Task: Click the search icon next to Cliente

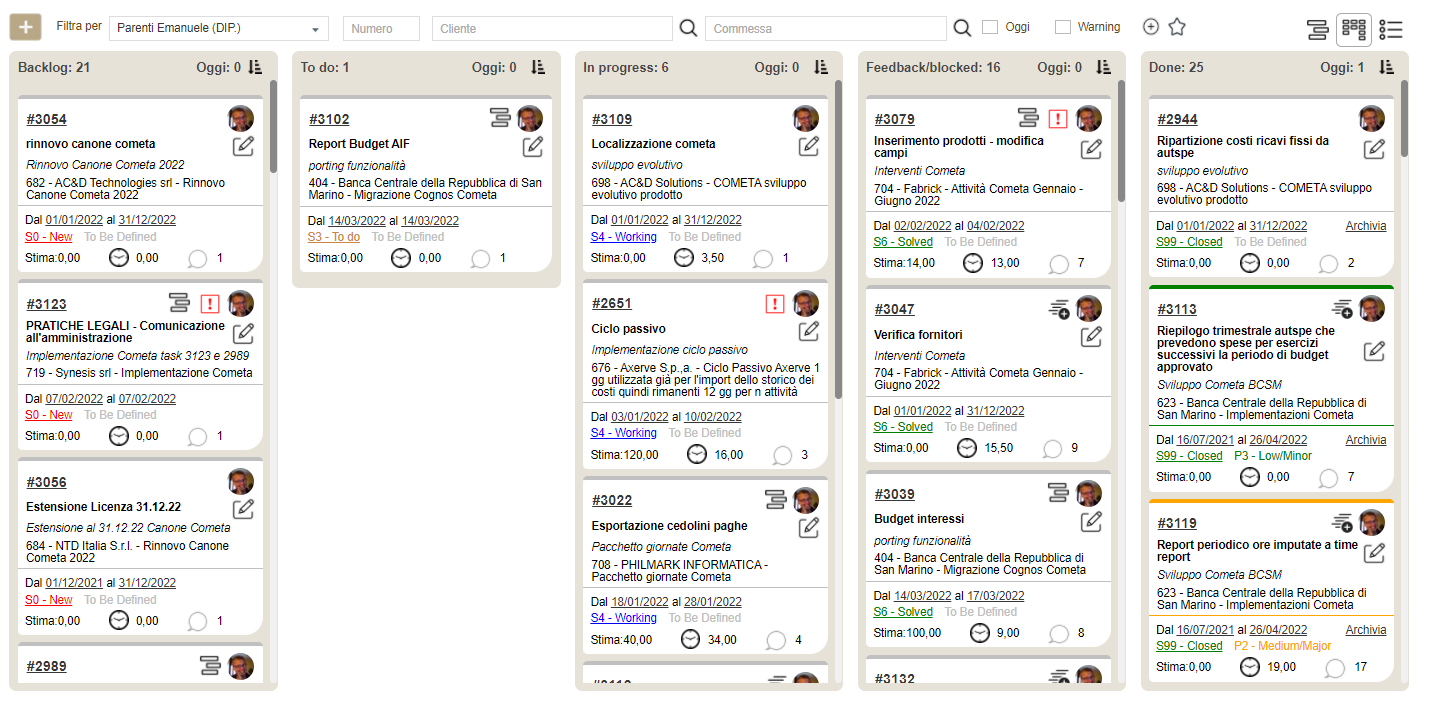Action: tap(688, 28)
